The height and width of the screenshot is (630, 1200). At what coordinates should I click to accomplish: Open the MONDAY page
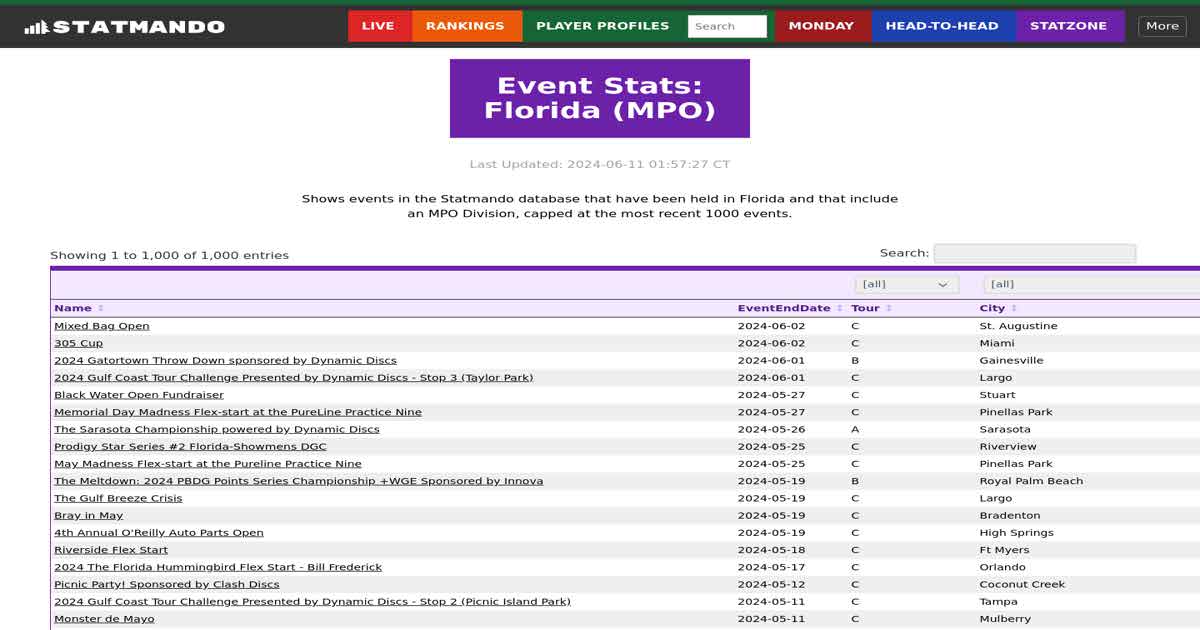coord(822,25)
